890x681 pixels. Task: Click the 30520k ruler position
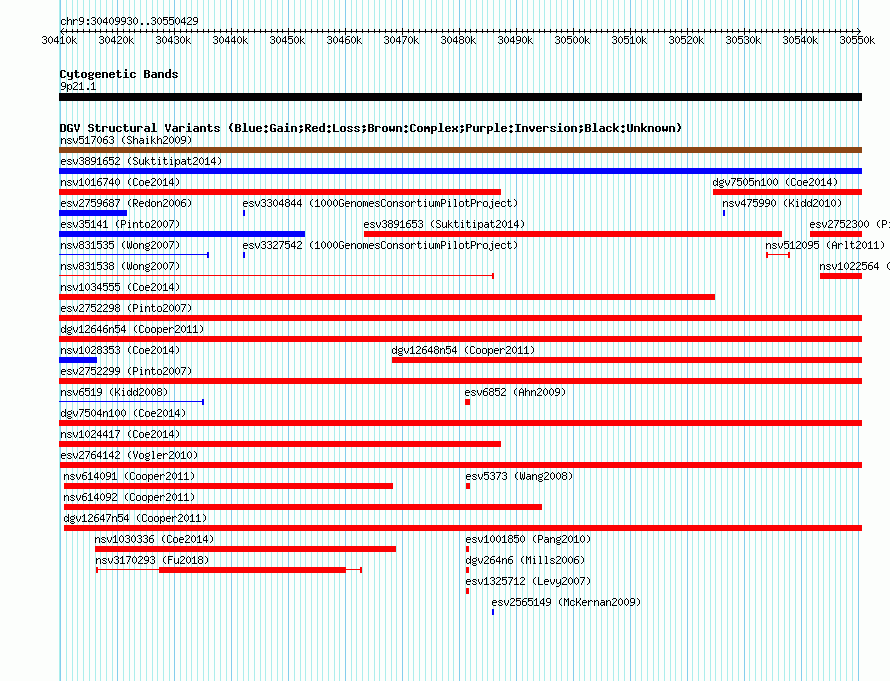tap(686, 40)
